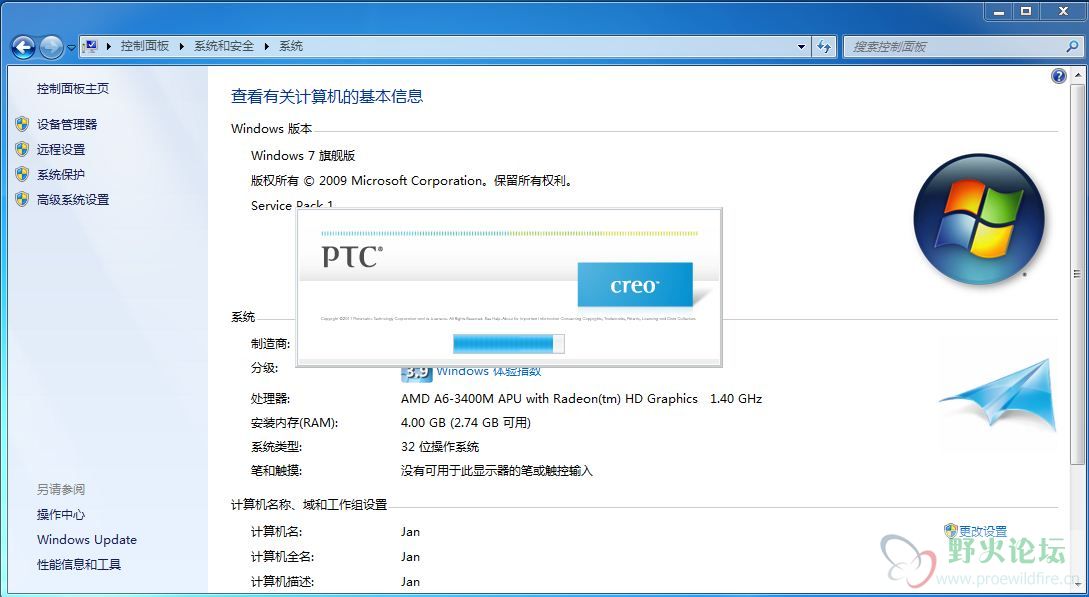Open 控制面板 breadcrumb in address bar
This screenshot has height=597, width=1089.
[144, 46]
